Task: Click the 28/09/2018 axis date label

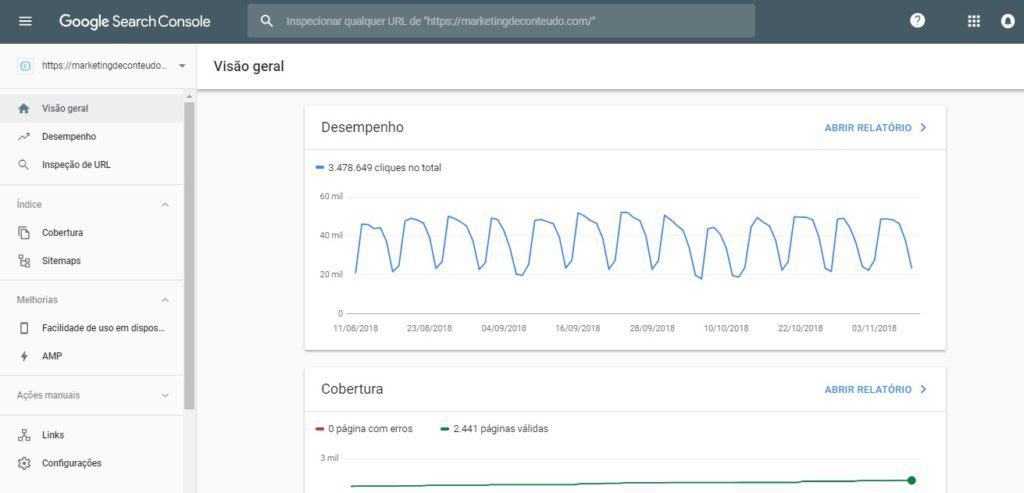Action: click(652, 328)
